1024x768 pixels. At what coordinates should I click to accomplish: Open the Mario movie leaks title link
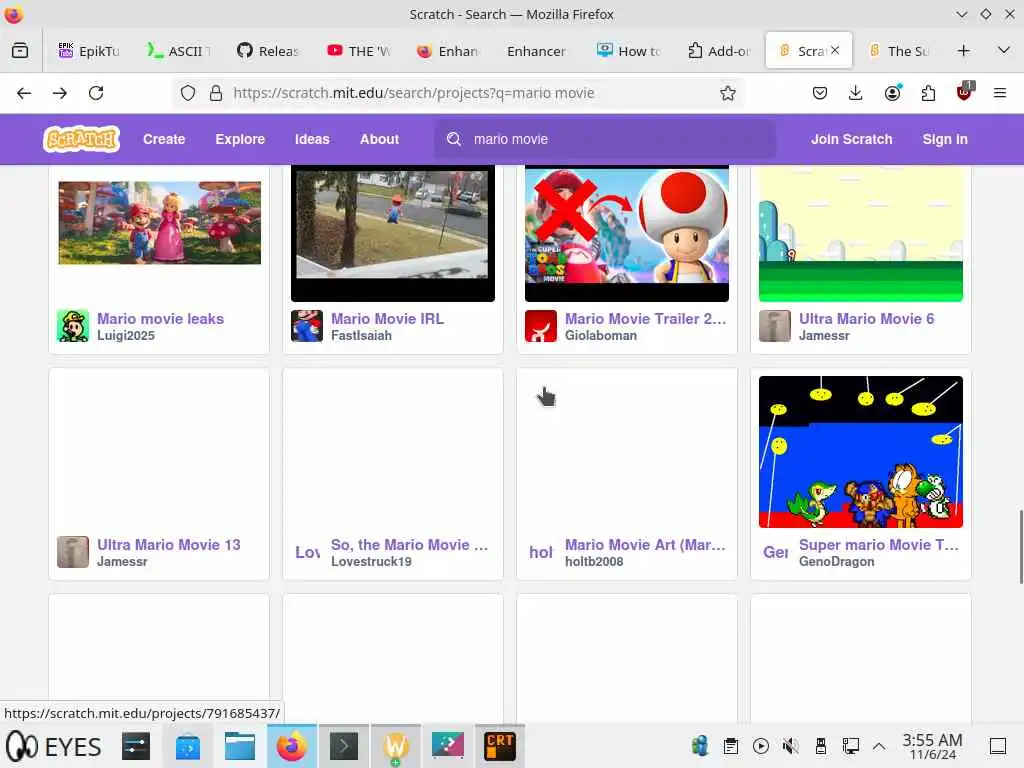tap(161, 319)
